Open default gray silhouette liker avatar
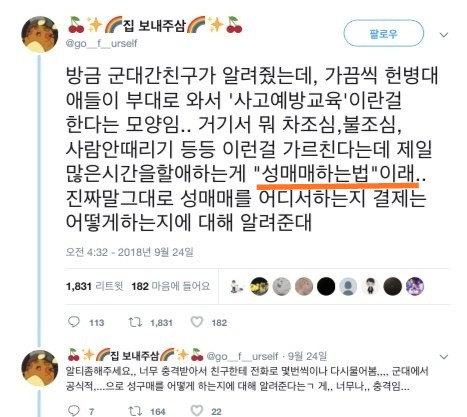 [x=348, y=286]
